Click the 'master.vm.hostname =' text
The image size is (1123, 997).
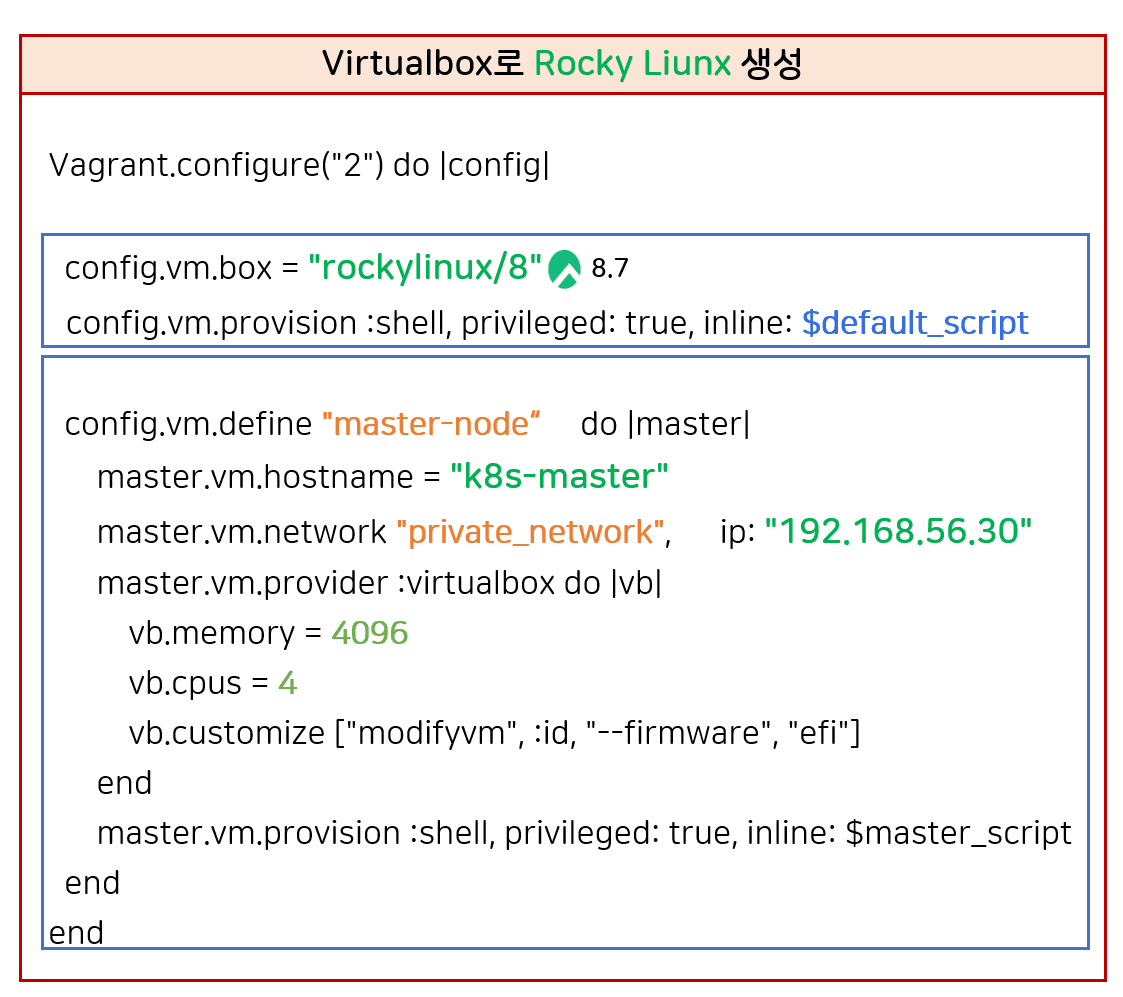269,477
